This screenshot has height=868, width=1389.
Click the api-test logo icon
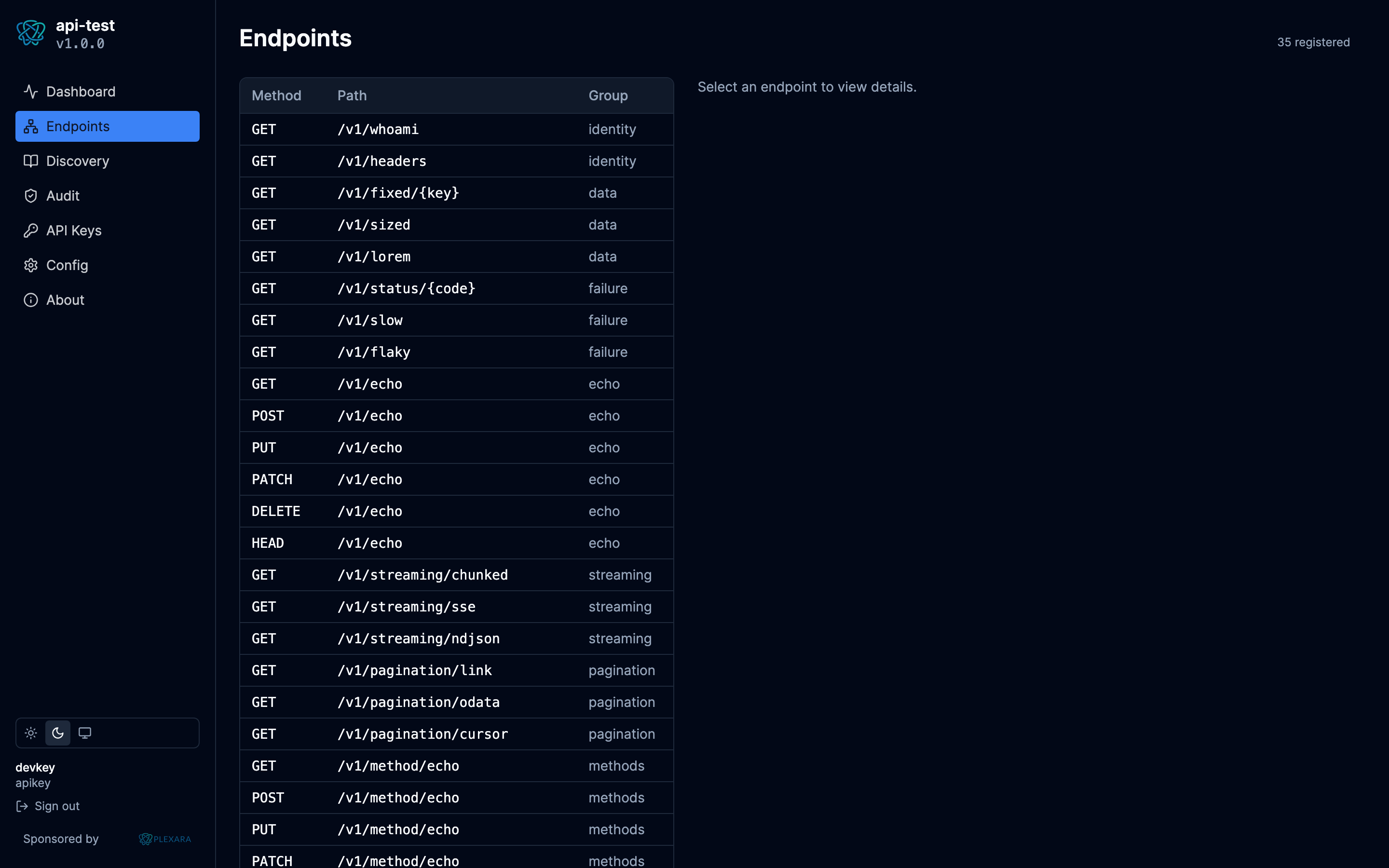[x=31, y=33]
